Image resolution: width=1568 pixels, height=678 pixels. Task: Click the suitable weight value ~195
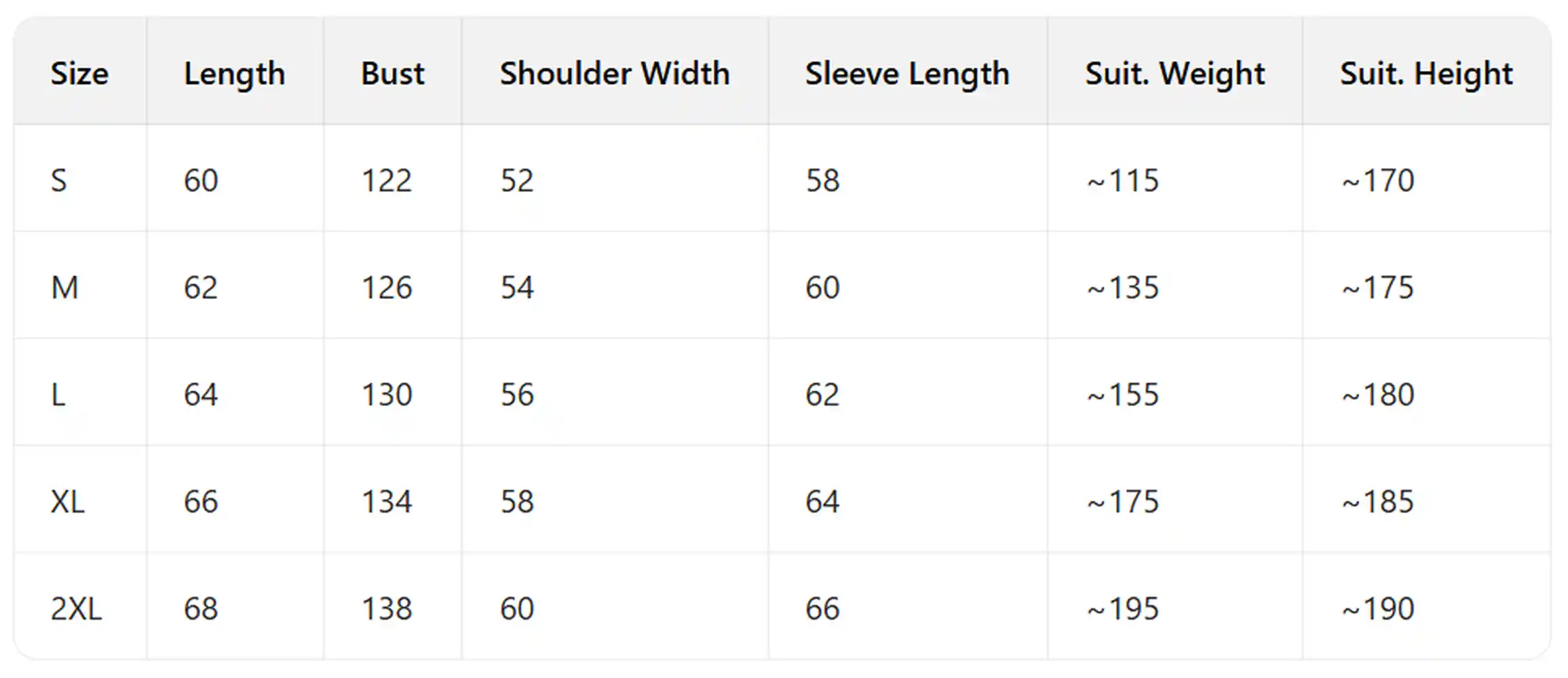coord(1122,608)
